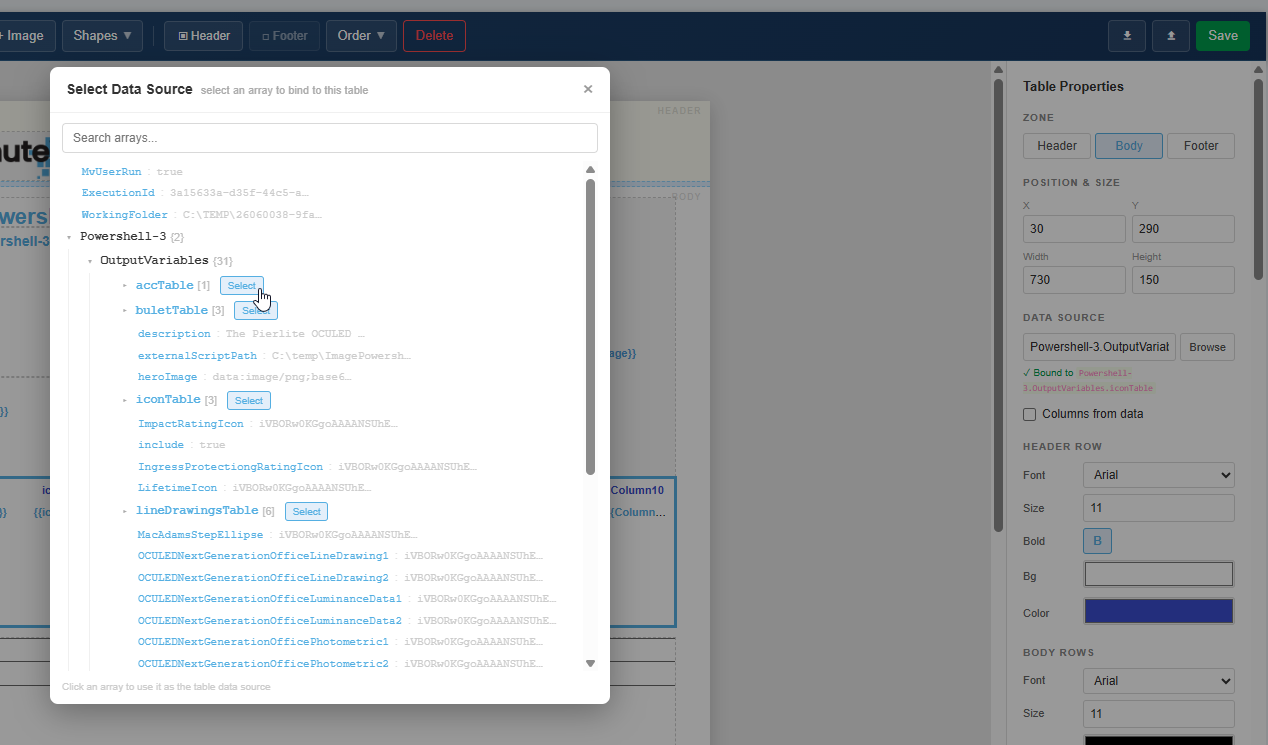Click the Y position field
Screen dimensions: 1268x745
point(1183,229)
